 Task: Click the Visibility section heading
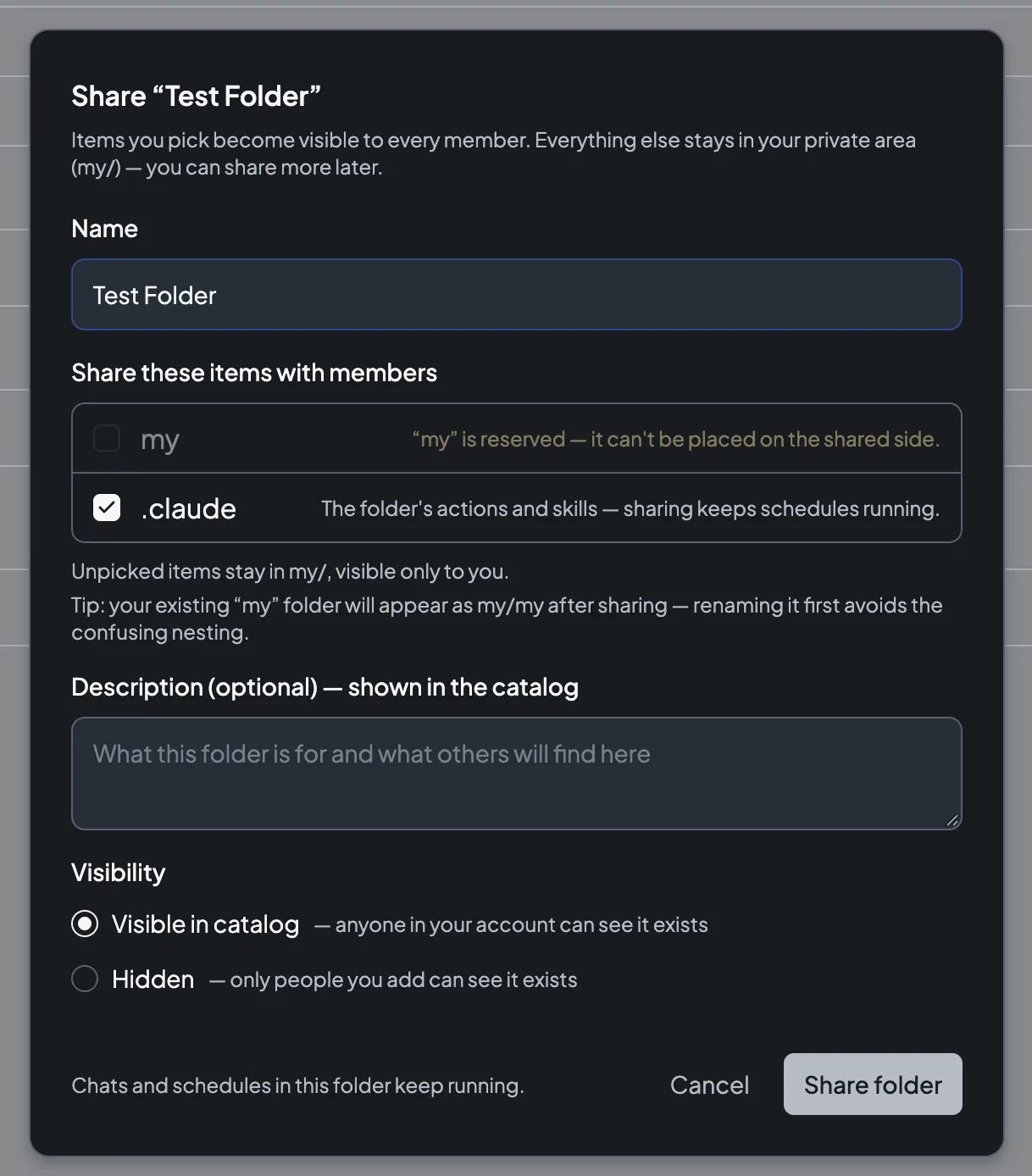(x=118, y=873)
